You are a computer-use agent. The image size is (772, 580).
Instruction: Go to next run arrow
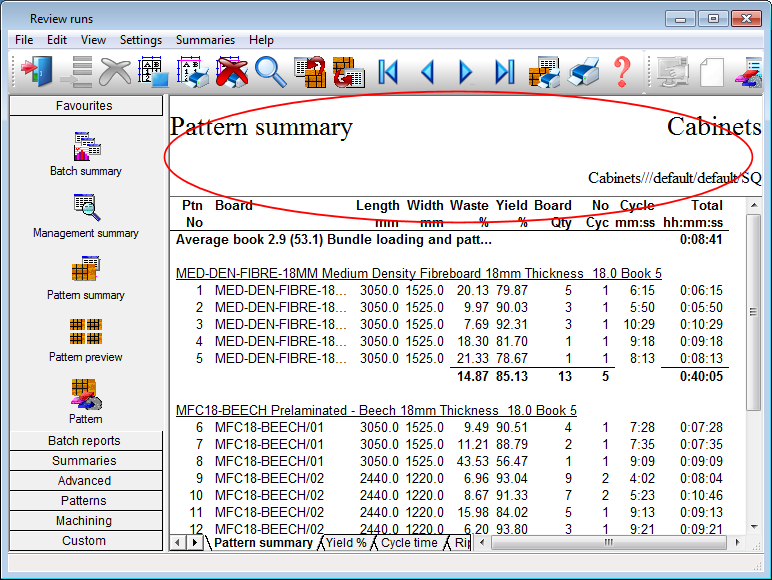[465, 72]
